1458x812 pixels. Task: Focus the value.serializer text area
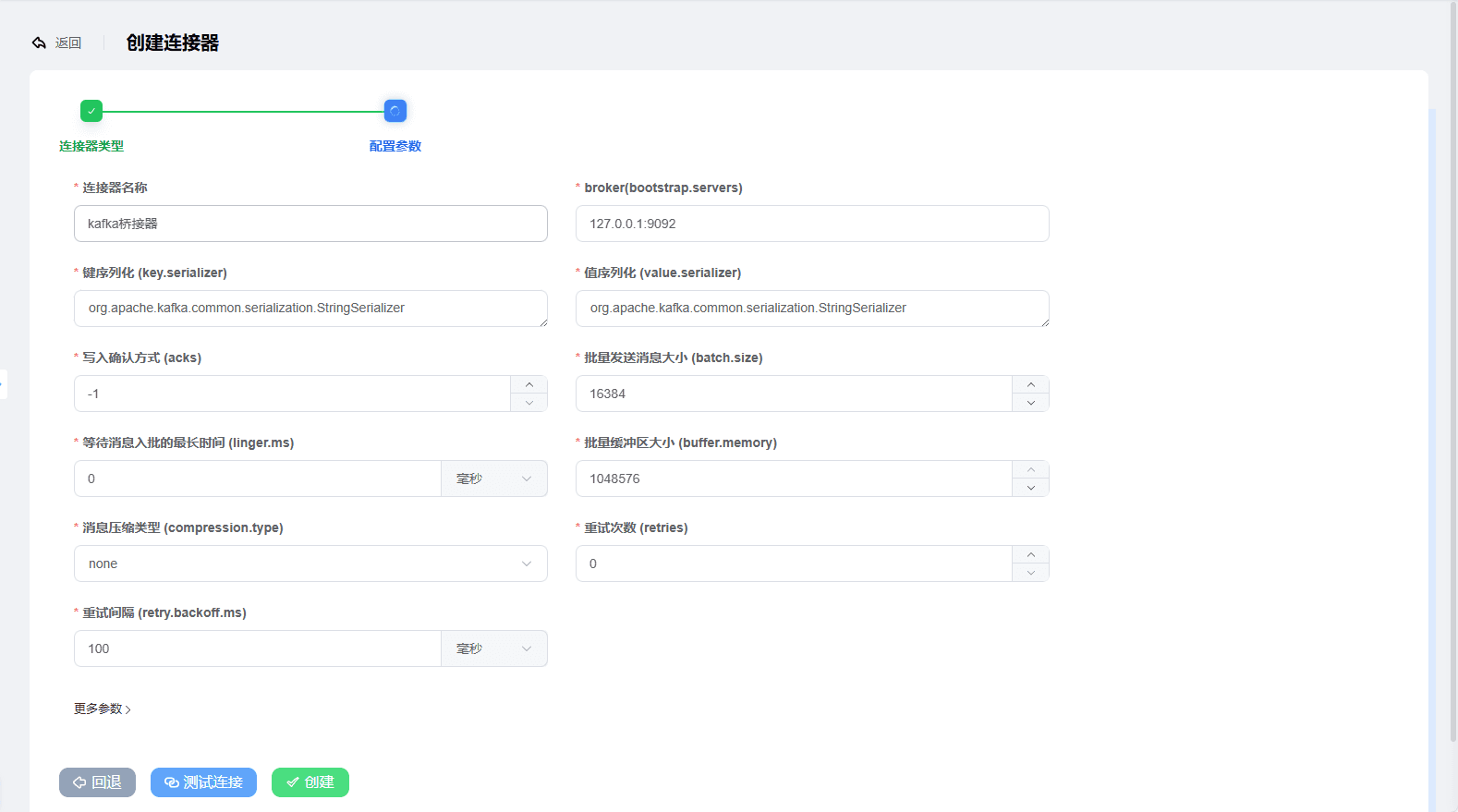pos(812,309)
